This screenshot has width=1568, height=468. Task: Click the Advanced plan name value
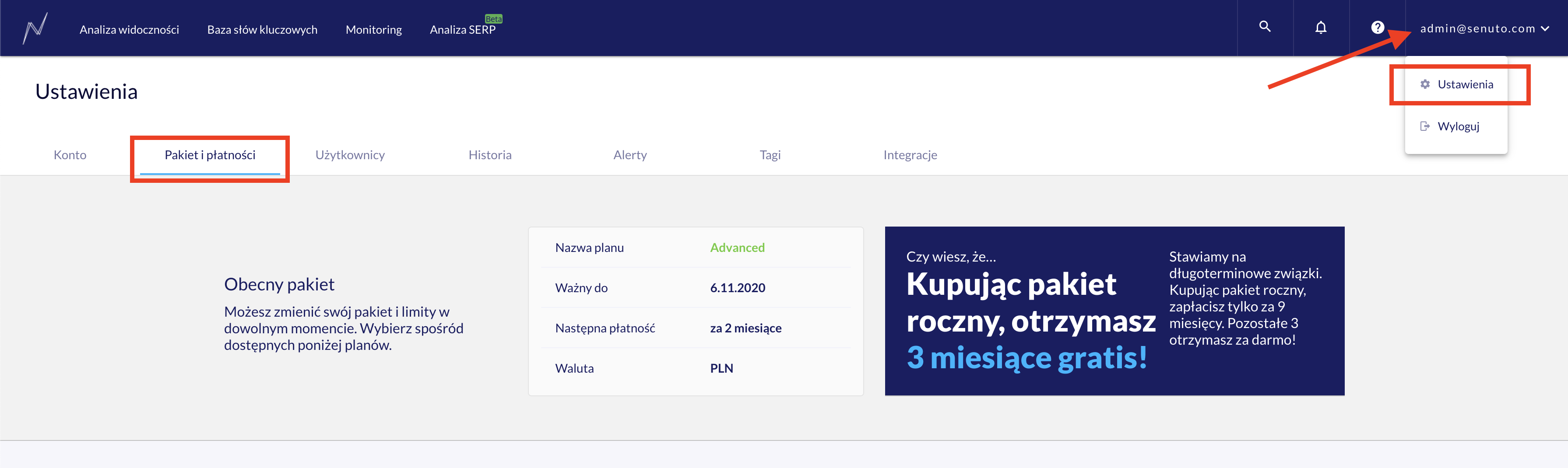pos(737,248)
